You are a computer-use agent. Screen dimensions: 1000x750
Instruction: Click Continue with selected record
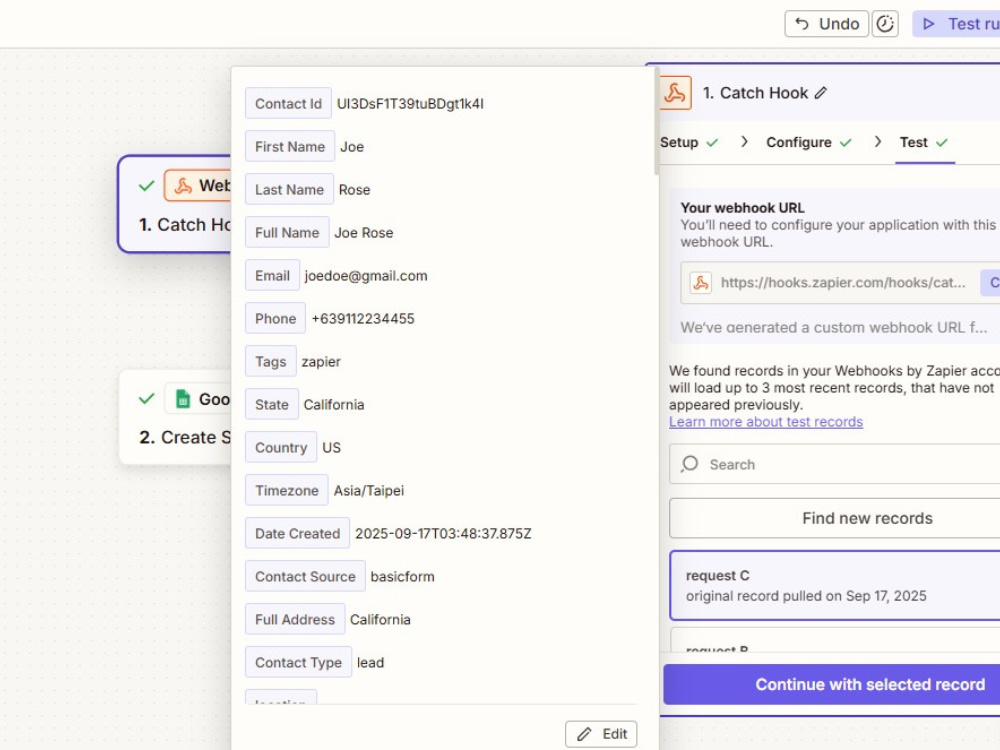832,684
